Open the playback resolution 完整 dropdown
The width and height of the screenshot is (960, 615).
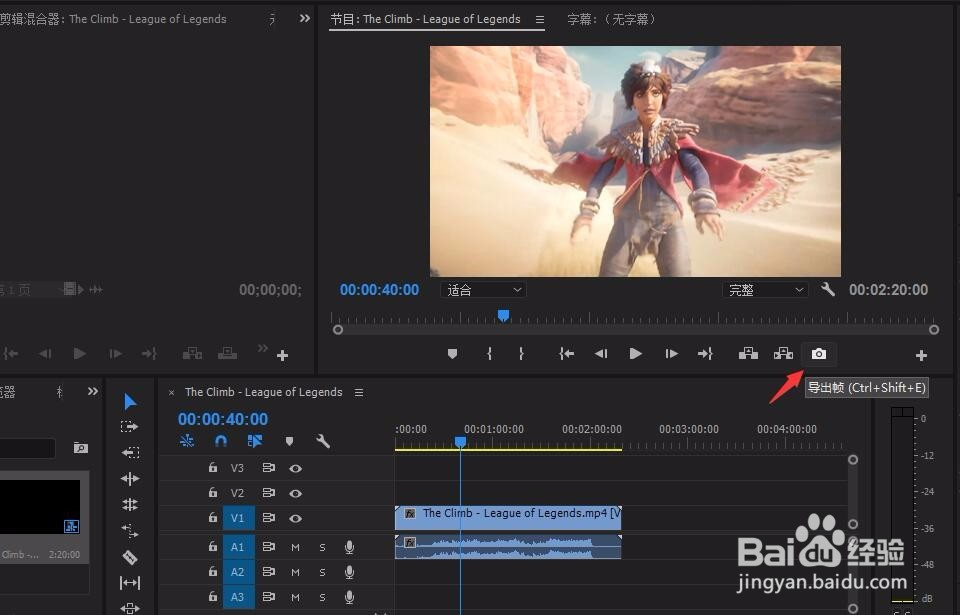(765, 290)
